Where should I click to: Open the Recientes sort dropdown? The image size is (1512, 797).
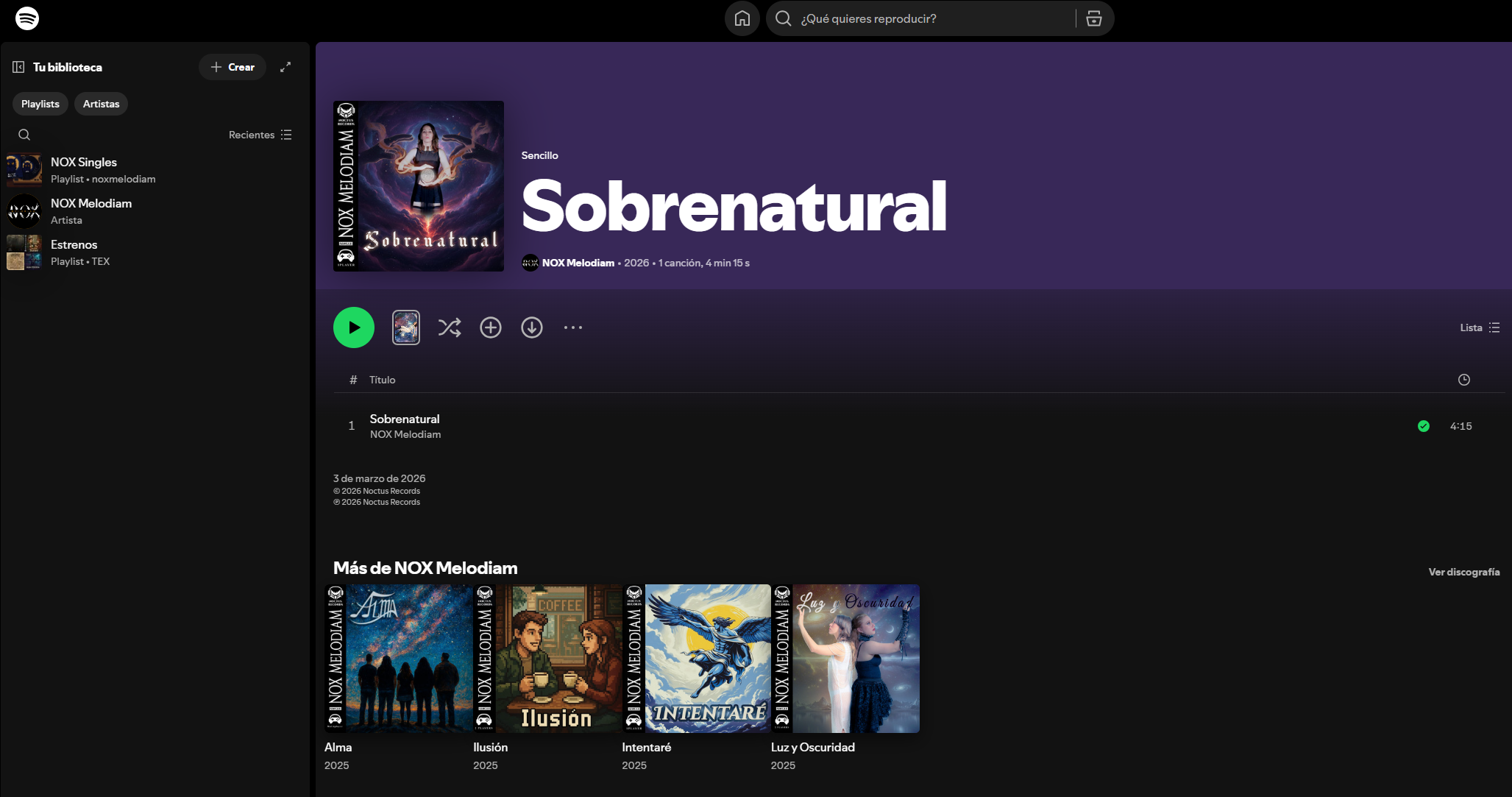pyautogui.click(x=260, y=135)
